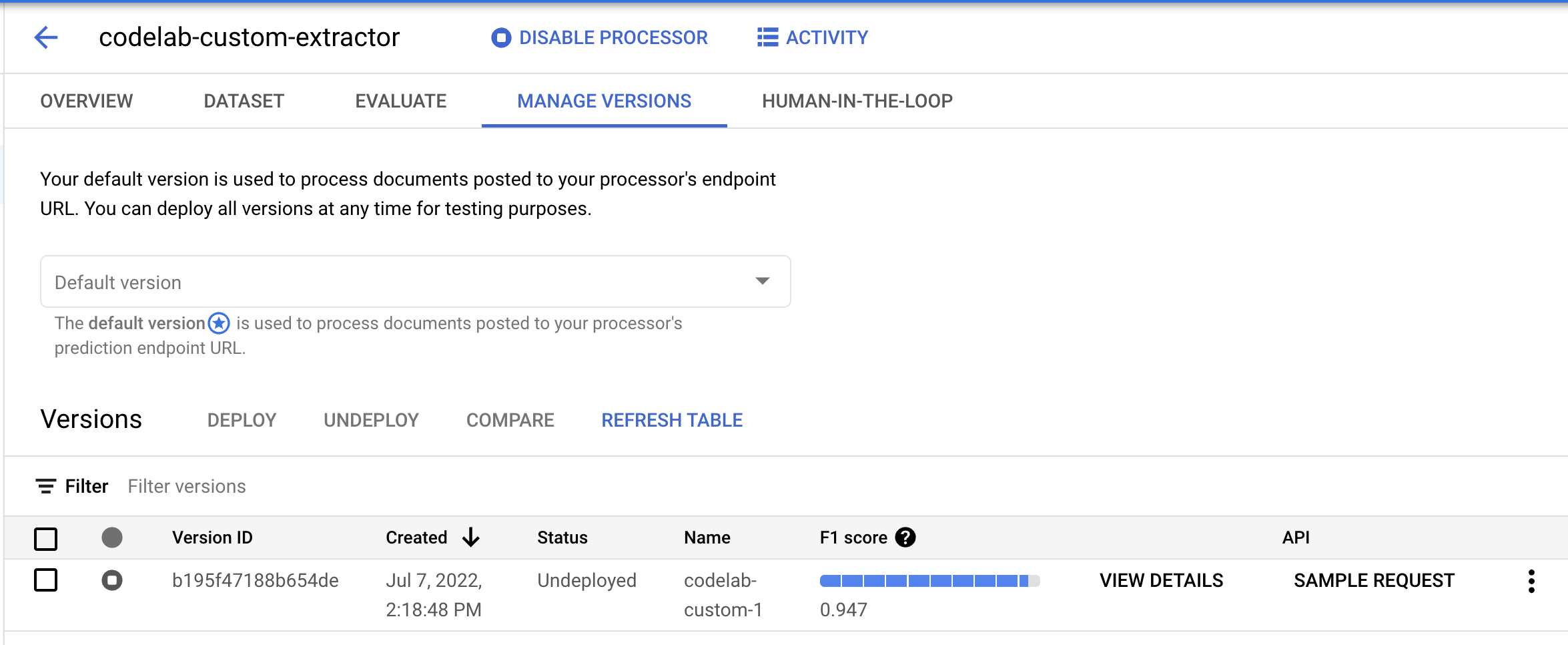Click the Activity list icon
The height and width of the screenshot is (645, 1568).
[767, 37]
